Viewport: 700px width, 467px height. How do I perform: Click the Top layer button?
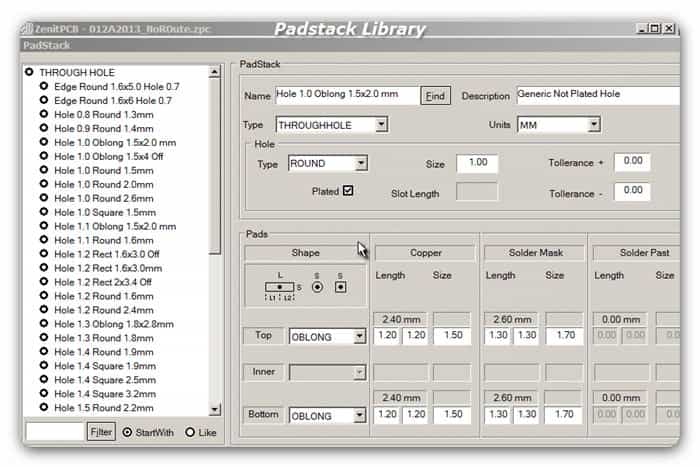tap(263, 335)
